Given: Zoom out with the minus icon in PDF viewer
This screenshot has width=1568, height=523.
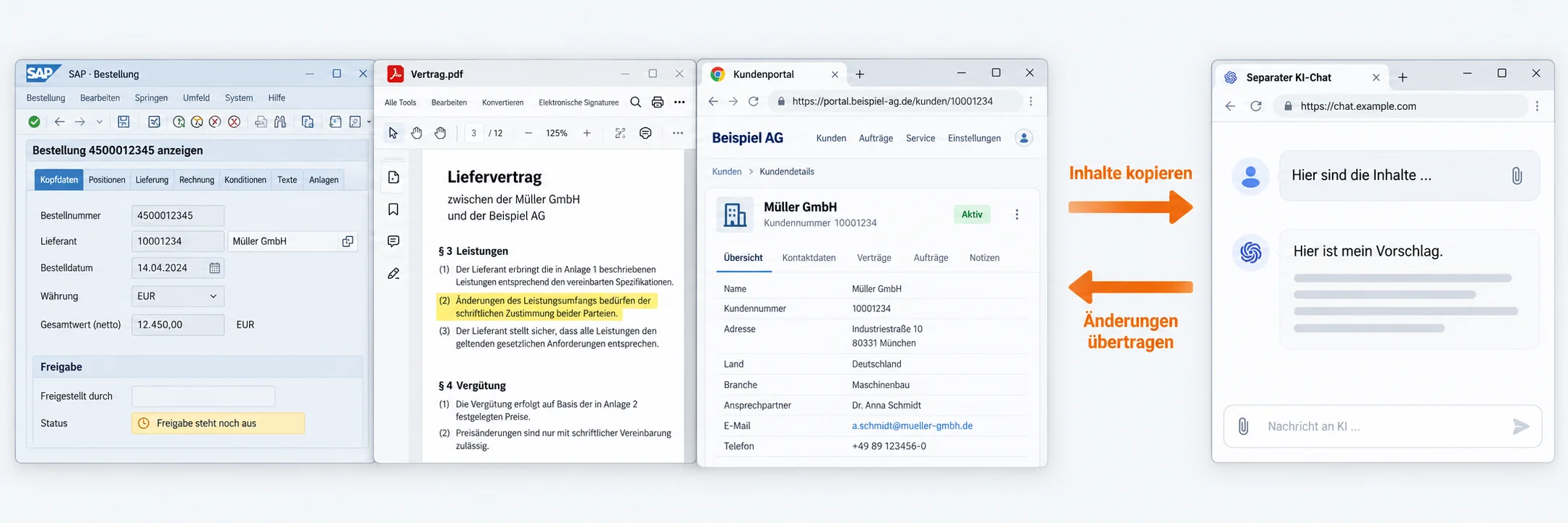Looking at the screenshot, I should click(528, 133).
